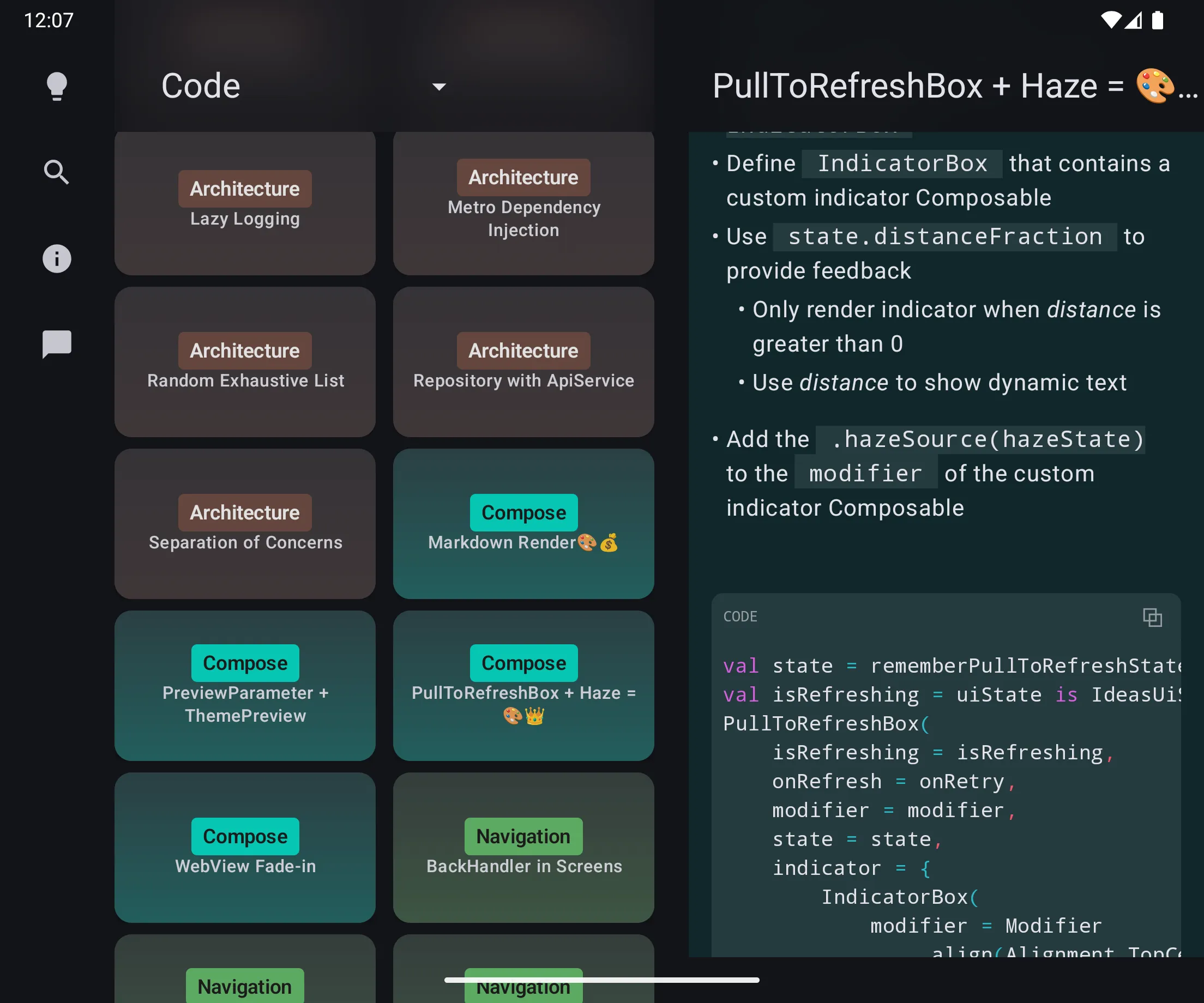
Task: Select the Lazy Logging architecture card
Action: pos(245,203)
